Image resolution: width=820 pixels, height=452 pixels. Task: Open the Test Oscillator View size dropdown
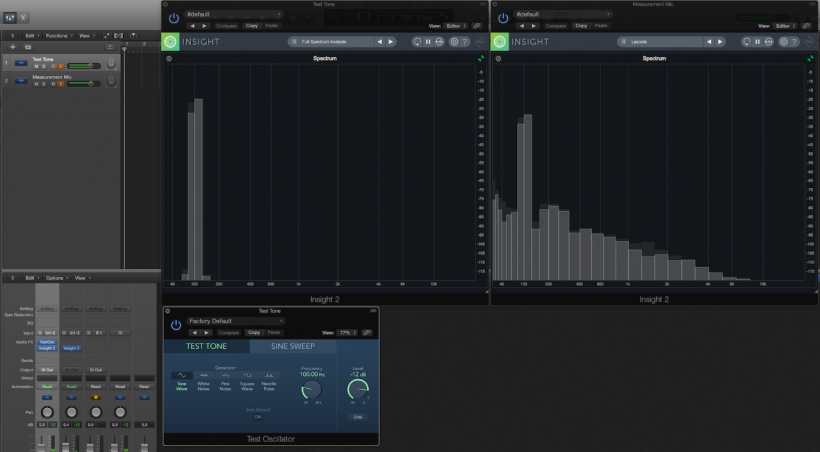point(345,332)
